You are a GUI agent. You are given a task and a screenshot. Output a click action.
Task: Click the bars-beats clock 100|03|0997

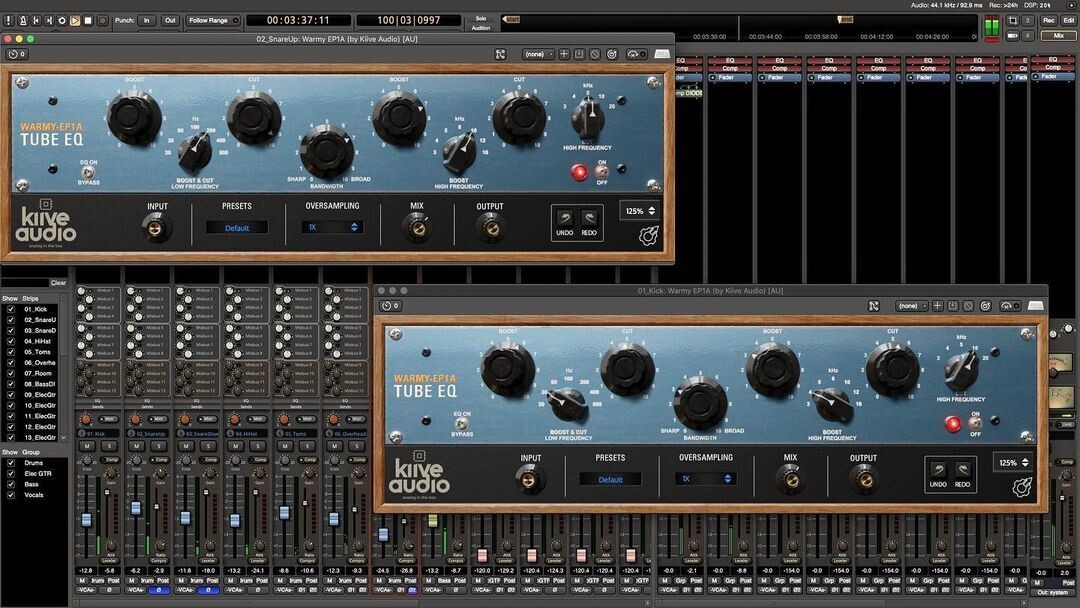pyautogui.click(x=408, y=21)
